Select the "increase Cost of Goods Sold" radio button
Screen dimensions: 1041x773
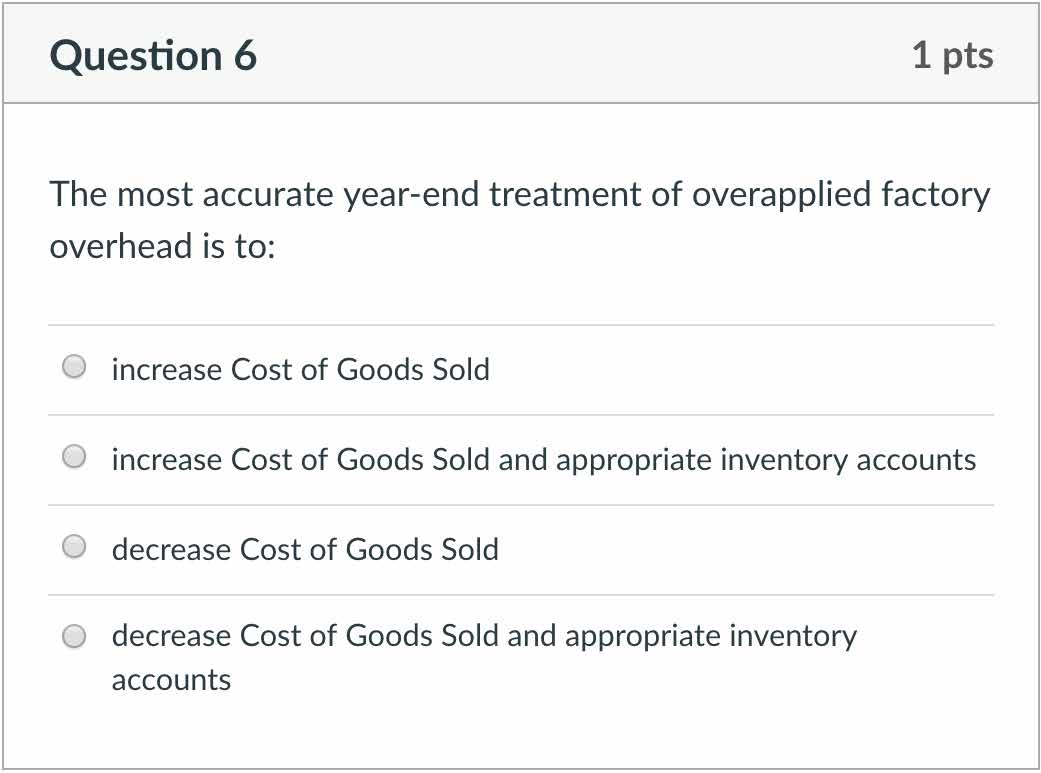click(74, 368)
